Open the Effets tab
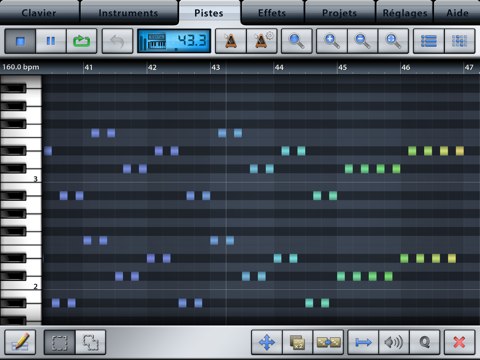Viewport: 480px width, 360px height. pos(272,13)
